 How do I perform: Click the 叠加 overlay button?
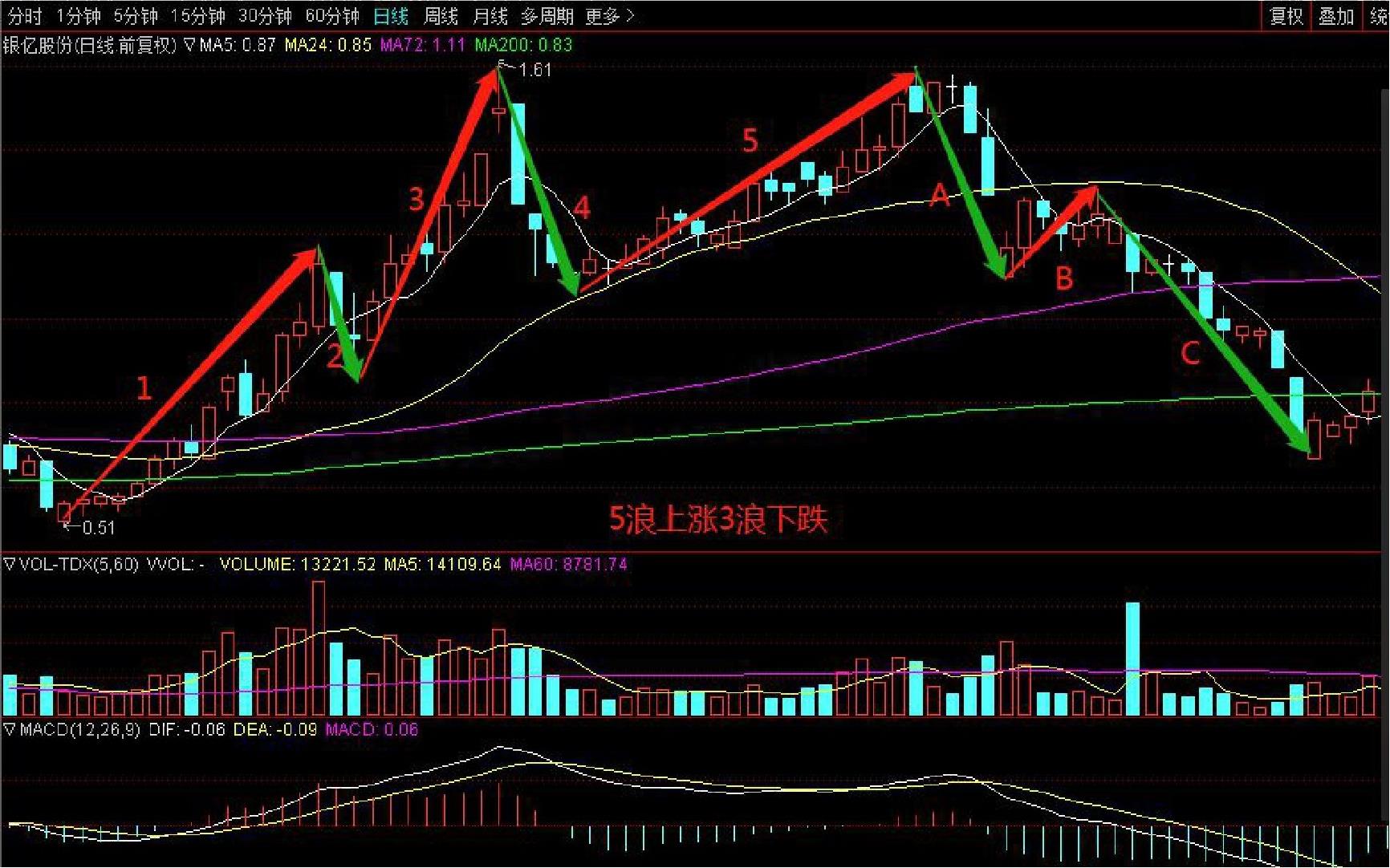[1336, 16]
